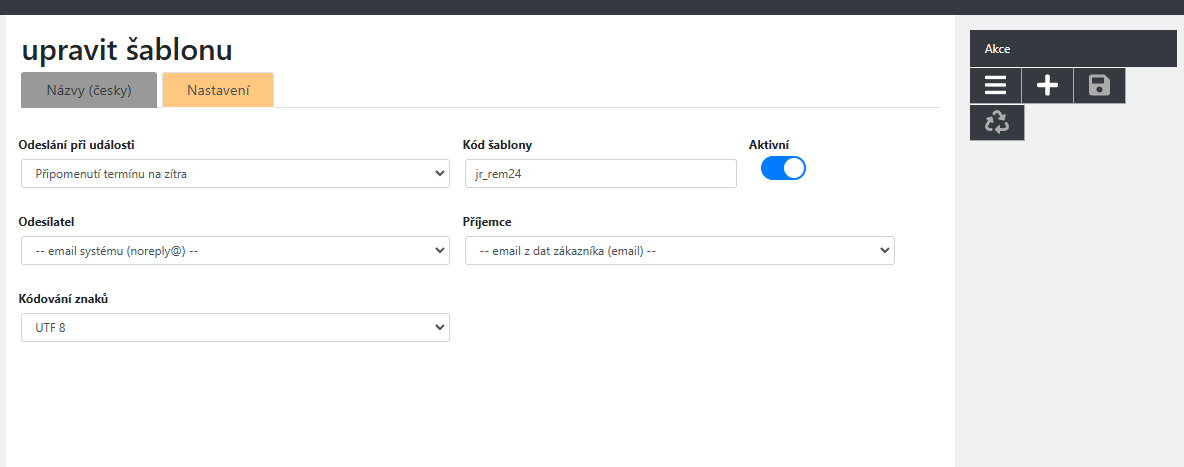The height and width of the screenshot is (467, 1184).
Task: Click the Akce panel header
Action: (x=1074, y=49)
